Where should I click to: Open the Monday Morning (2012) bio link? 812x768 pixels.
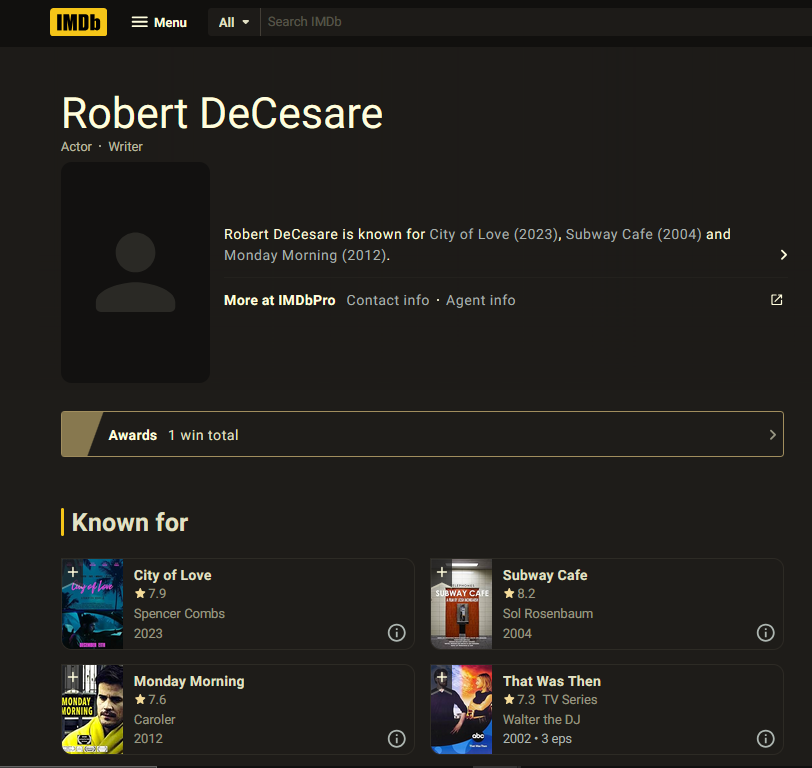point(306,255)
